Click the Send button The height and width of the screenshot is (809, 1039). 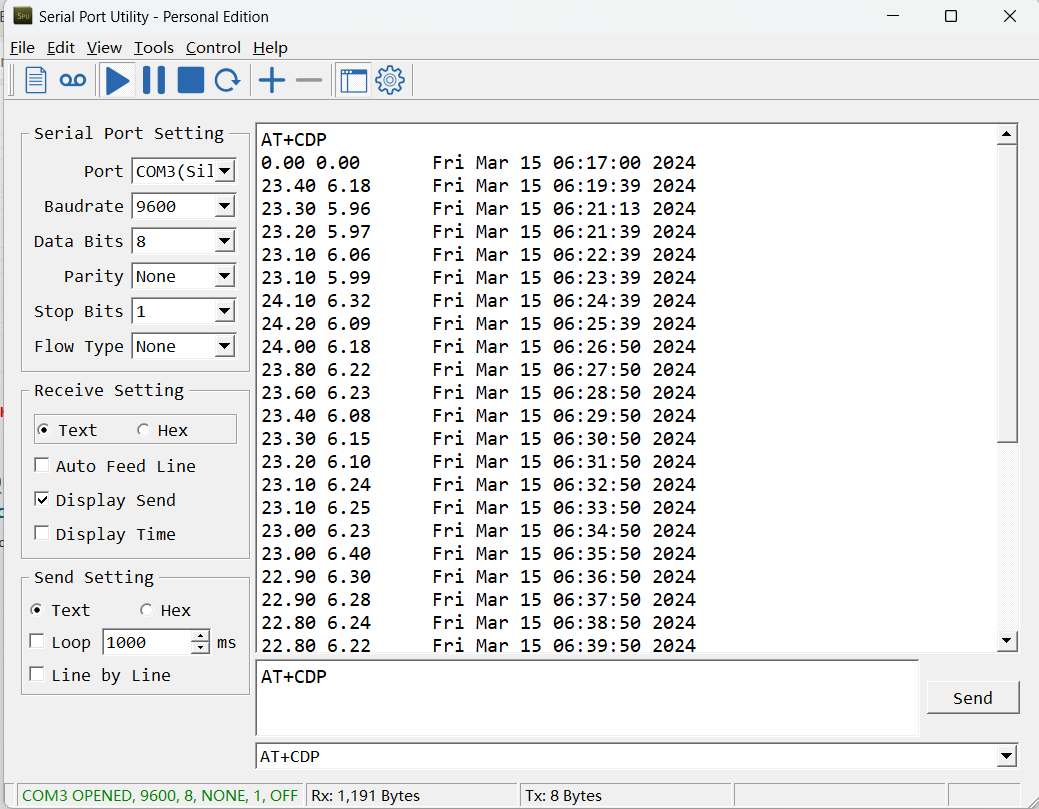(972, 698)
